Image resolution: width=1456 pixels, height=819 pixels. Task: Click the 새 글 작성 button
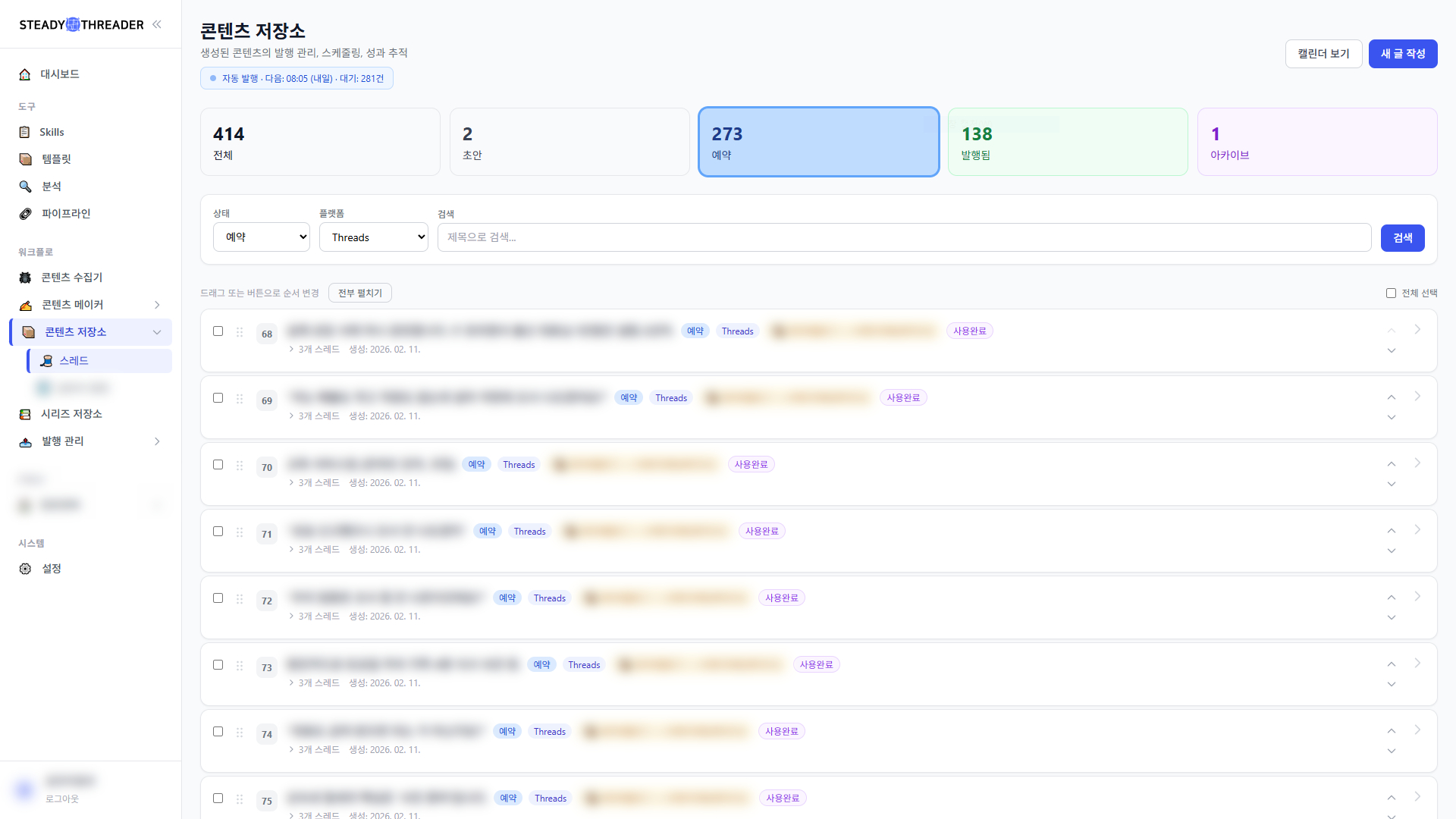(x=1402, y=54)
